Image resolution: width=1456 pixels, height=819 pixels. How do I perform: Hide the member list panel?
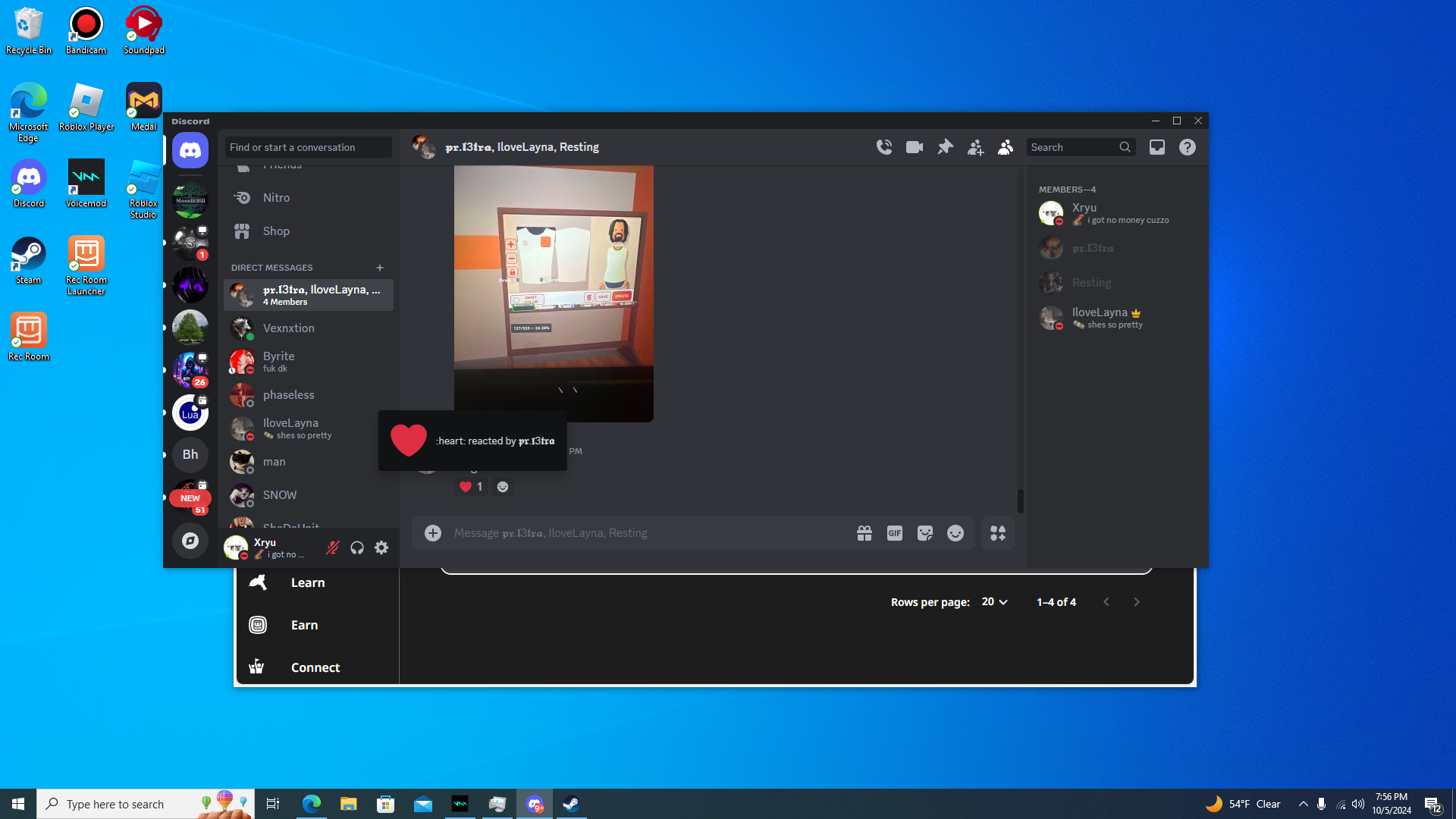click(1006, 147)
